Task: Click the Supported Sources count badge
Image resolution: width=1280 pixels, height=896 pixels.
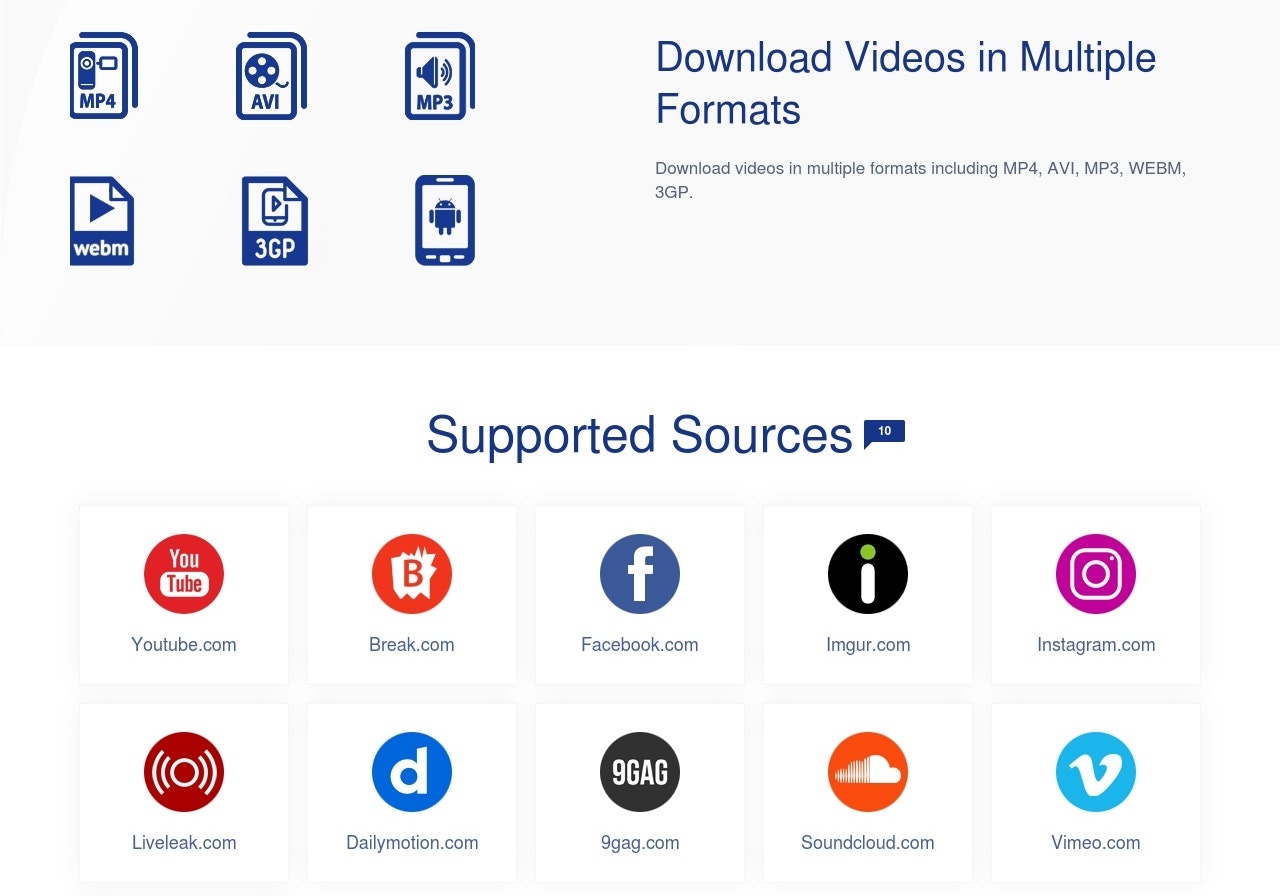Action: click(x=884, y=433)
